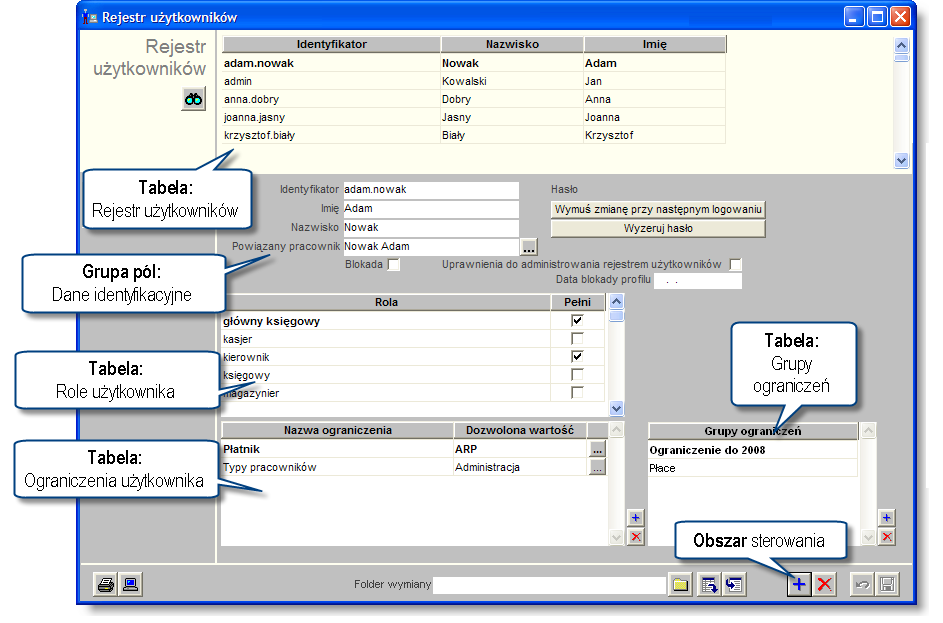Click the Powiązany pracownik input field
Image resolution: width=943 pixels, height=623 pixels.
pos(431,247)
